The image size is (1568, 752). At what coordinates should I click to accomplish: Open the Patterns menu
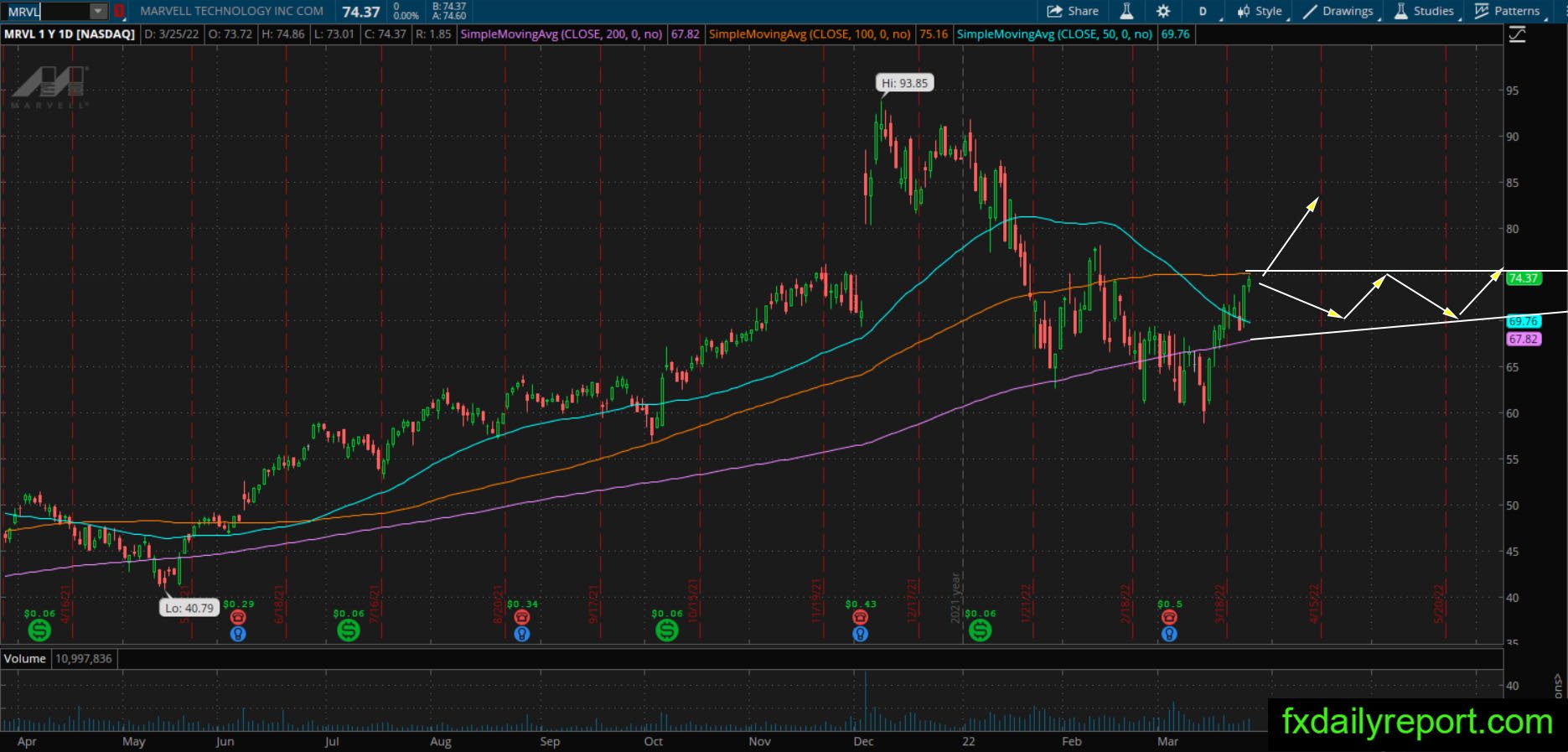[x=1508, y=11]
